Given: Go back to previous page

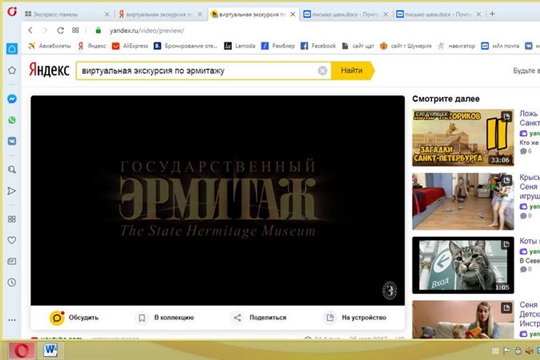Looking at the screenshot, I should (x=30, y=30).
